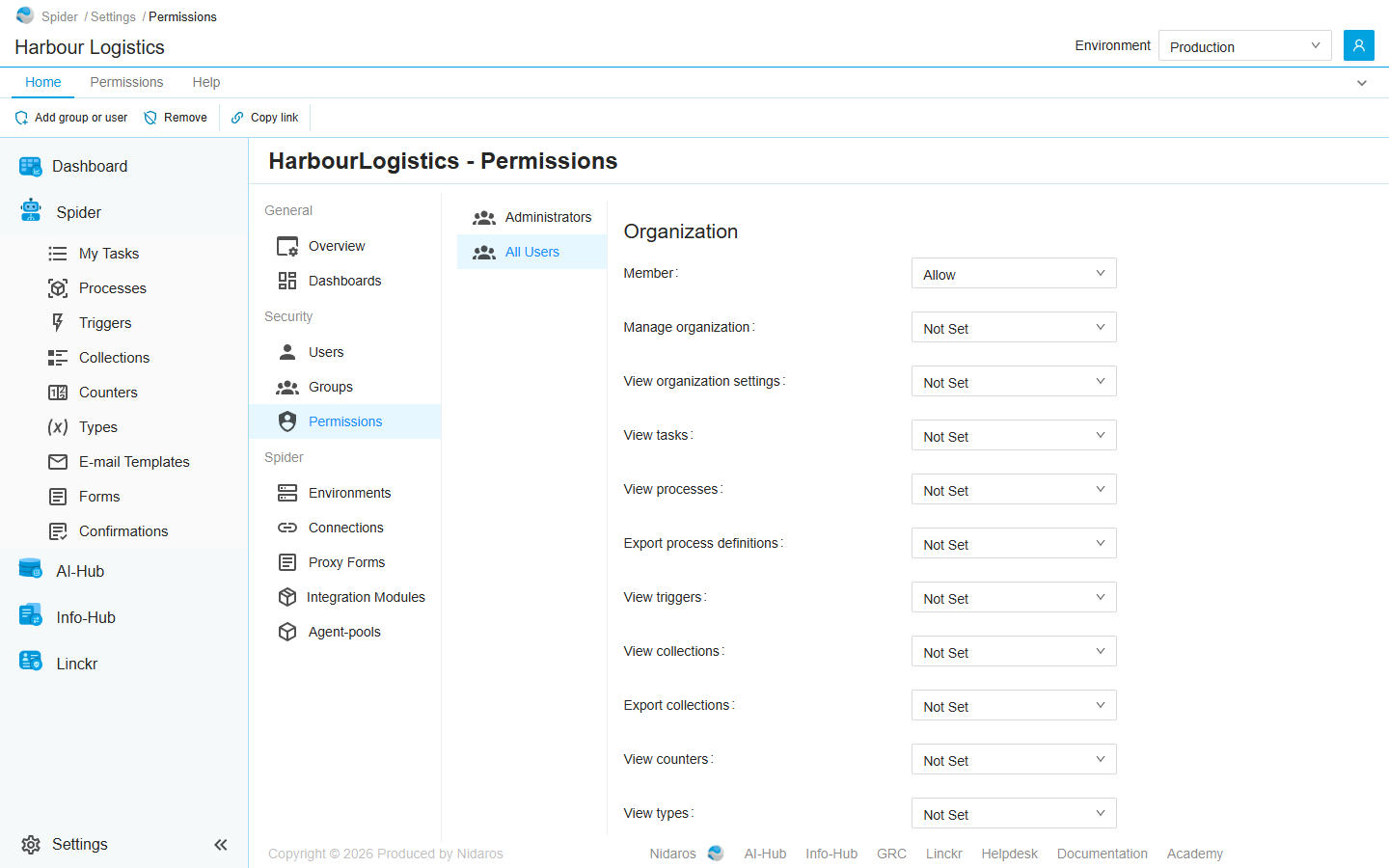Open the AI-Hub footer link

tap(765, 854)
